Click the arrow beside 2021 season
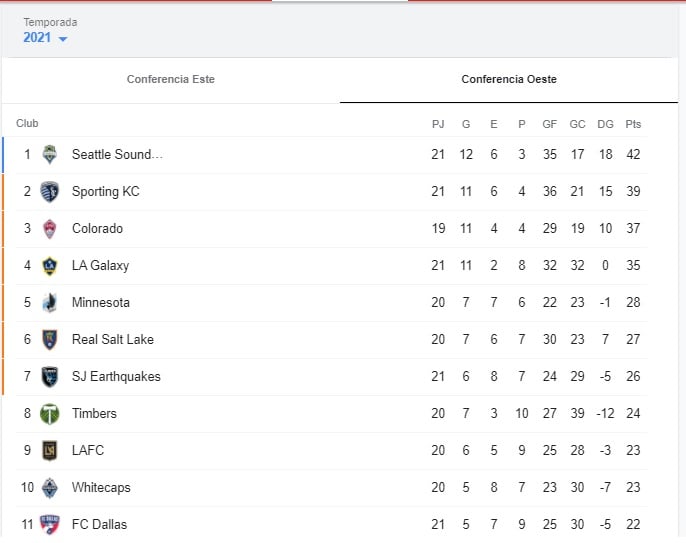Image resolution: width=686 pixels, height=543 pixels. [63, 39]
